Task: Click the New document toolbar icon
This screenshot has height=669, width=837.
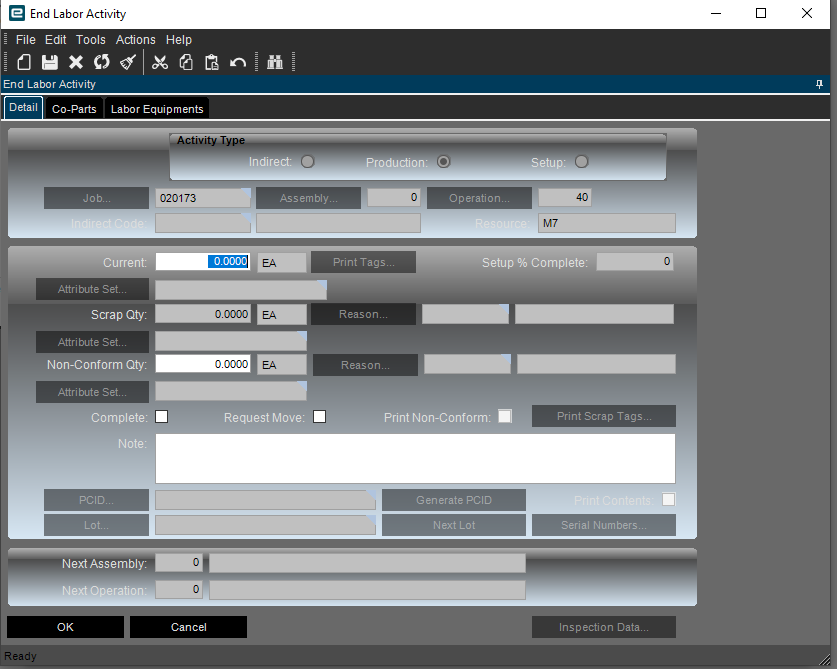Action: point(23,62)
